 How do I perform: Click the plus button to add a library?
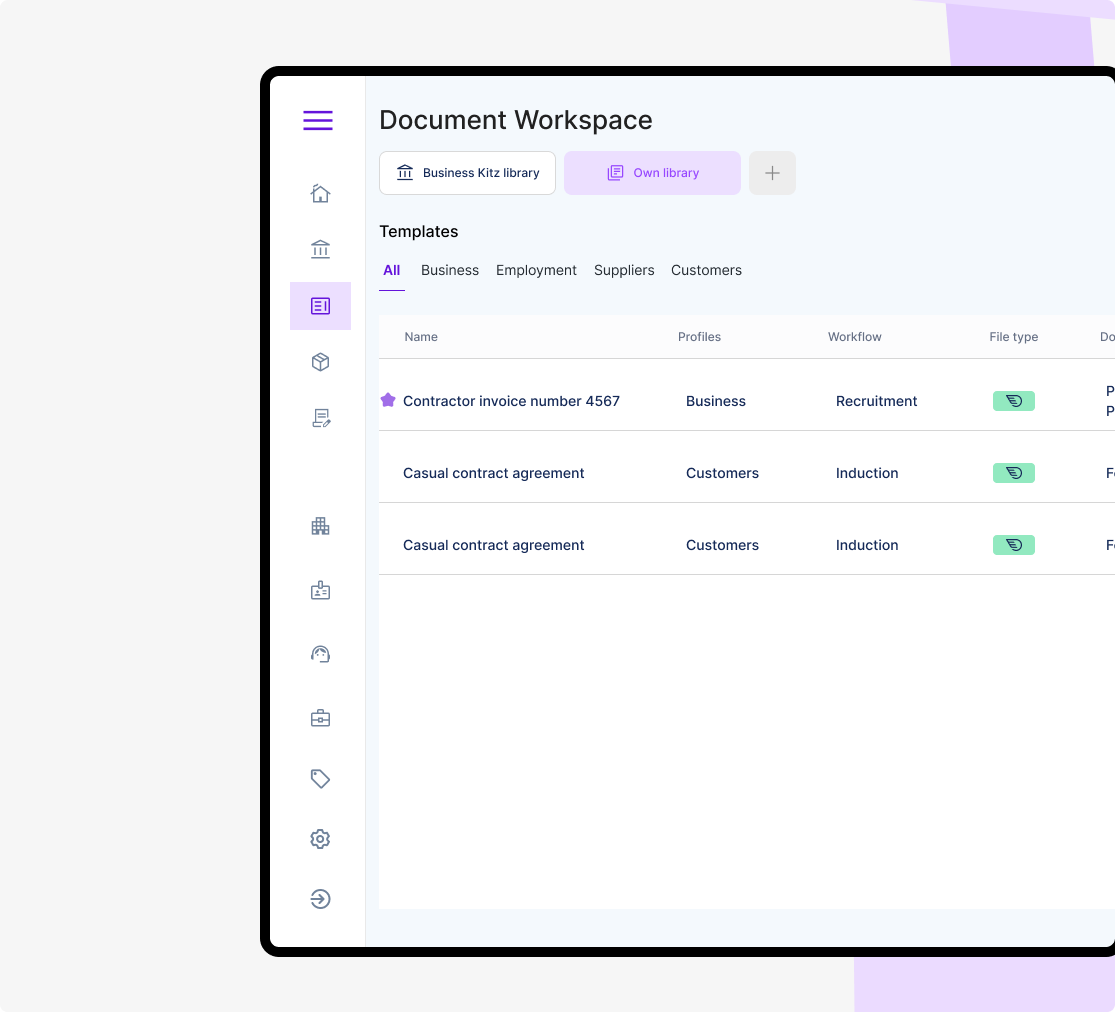click(772, 172)
